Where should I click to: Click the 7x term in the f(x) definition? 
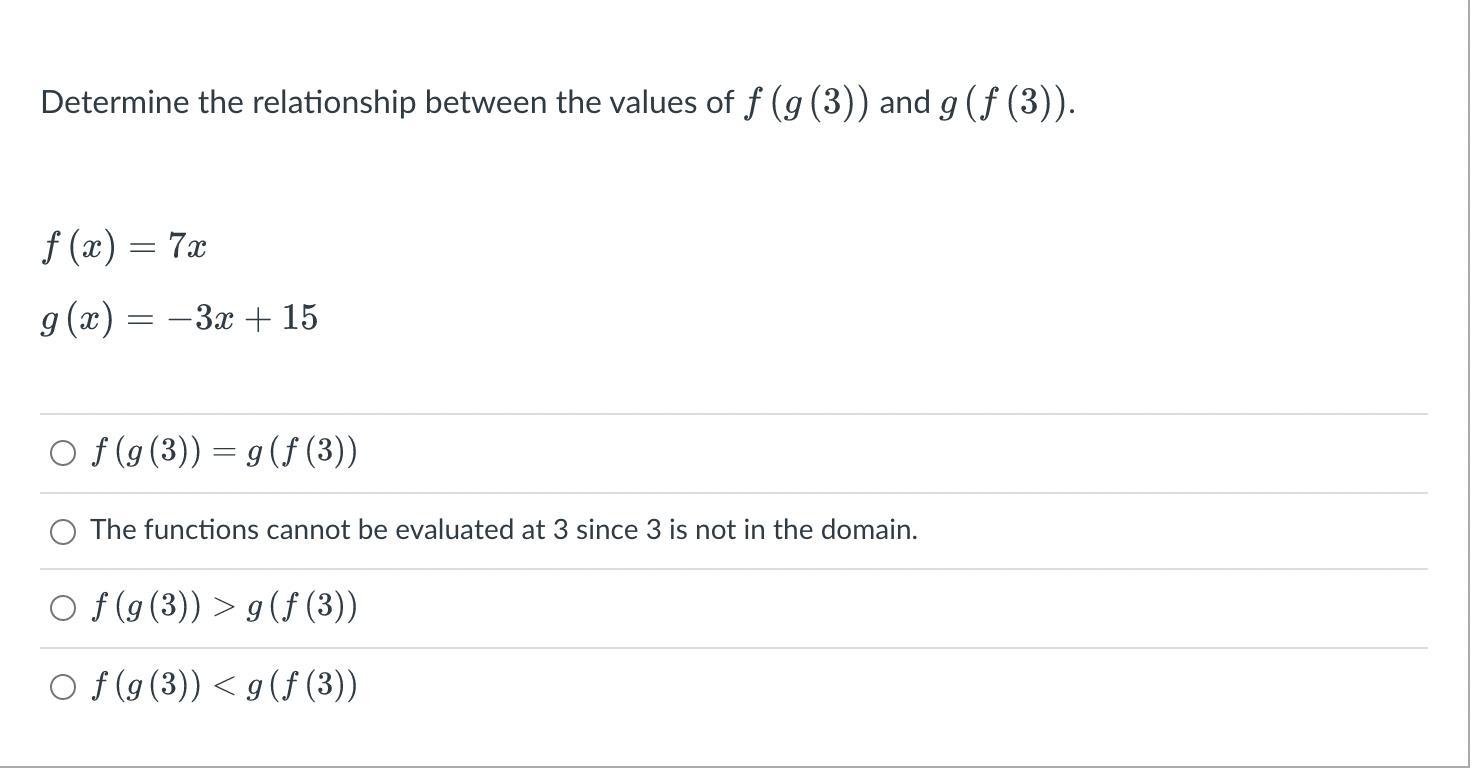(188, 246)
